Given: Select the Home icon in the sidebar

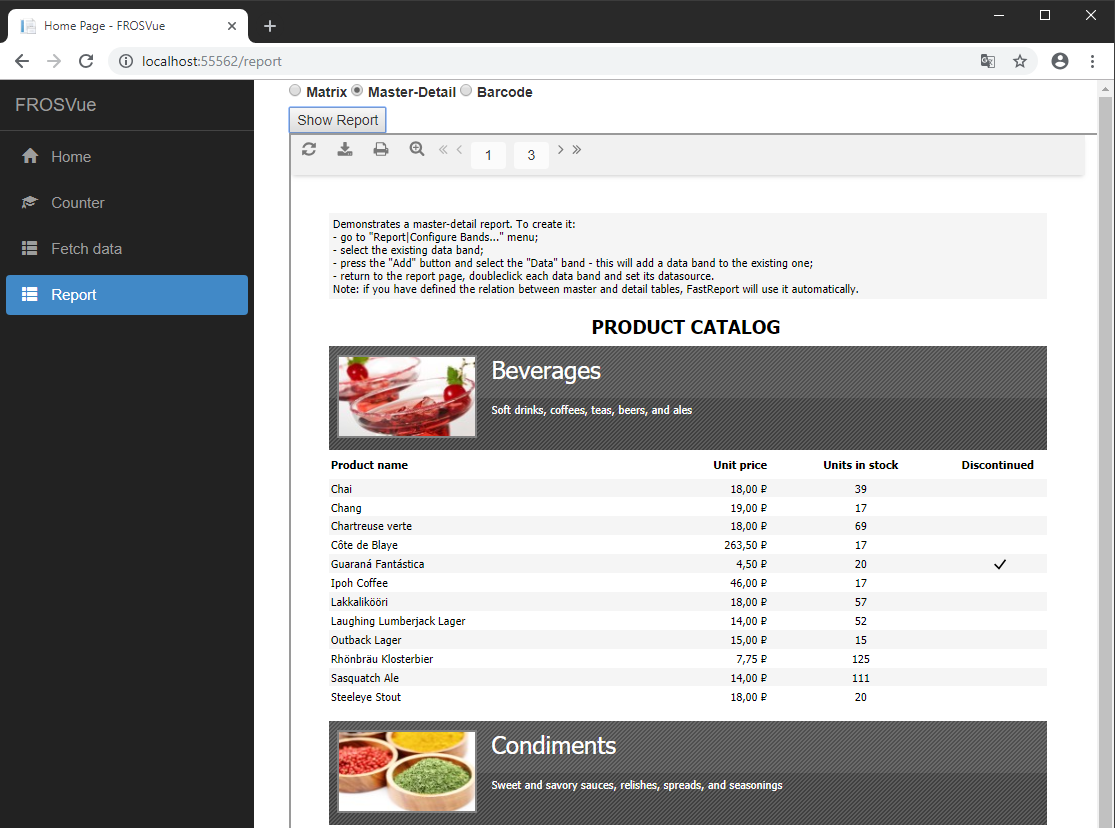Looking at the screenshot, I should (31, 156).
